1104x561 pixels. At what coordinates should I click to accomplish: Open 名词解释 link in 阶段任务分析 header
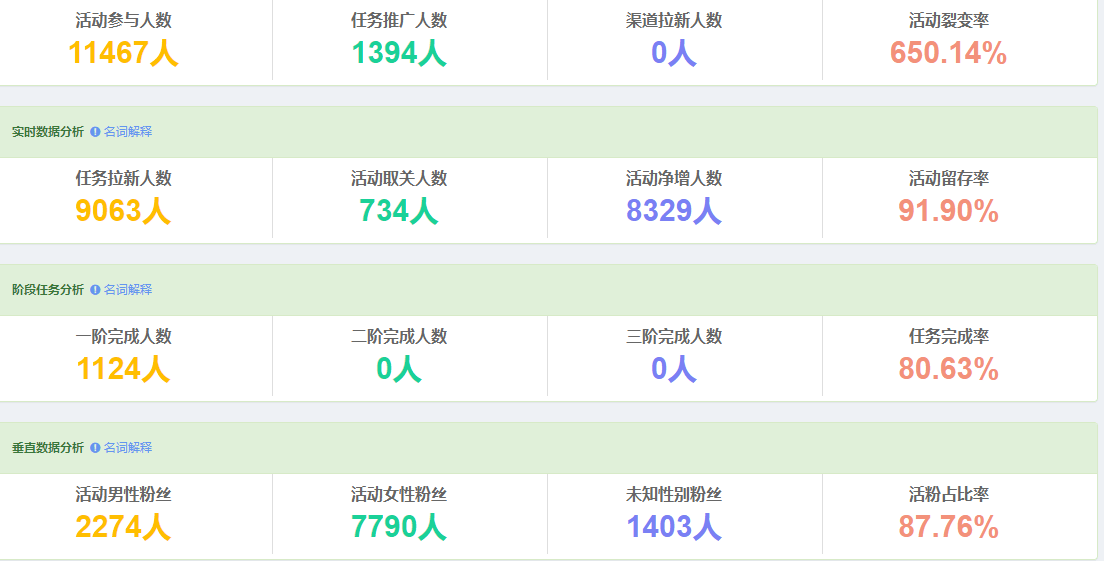(127, 290)
